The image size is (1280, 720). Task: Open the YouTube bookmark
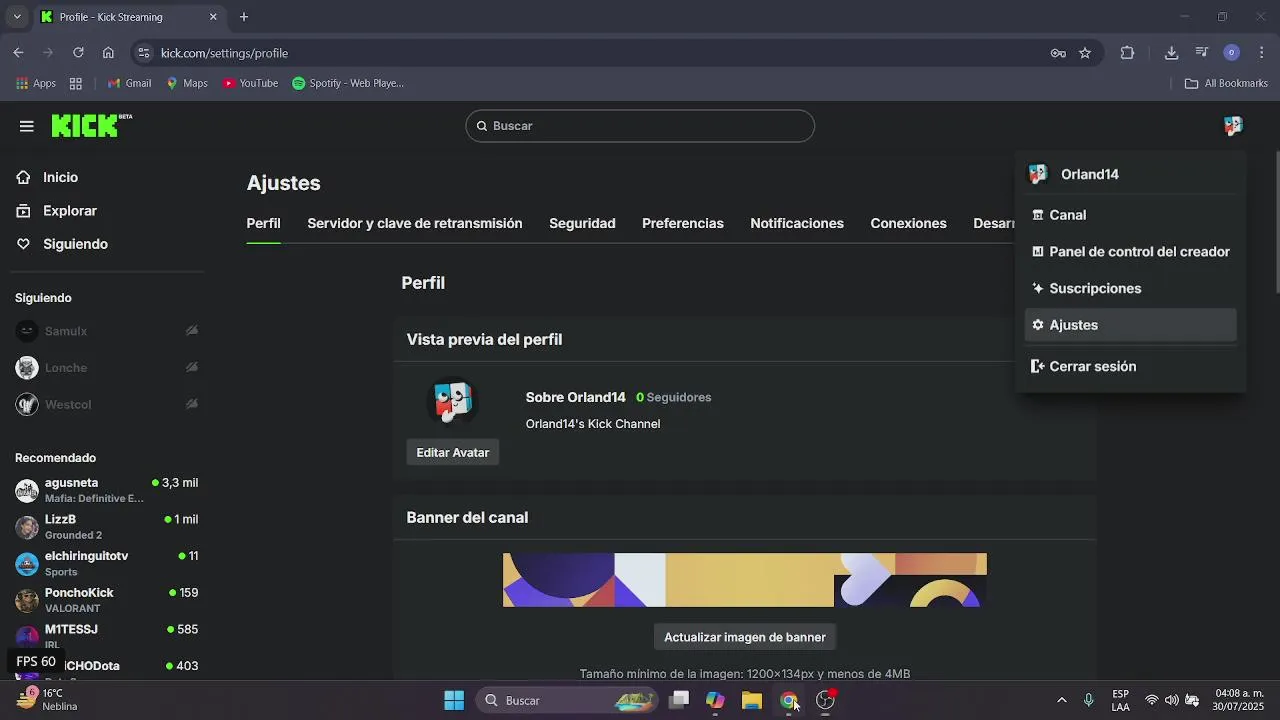pos(250,84)
